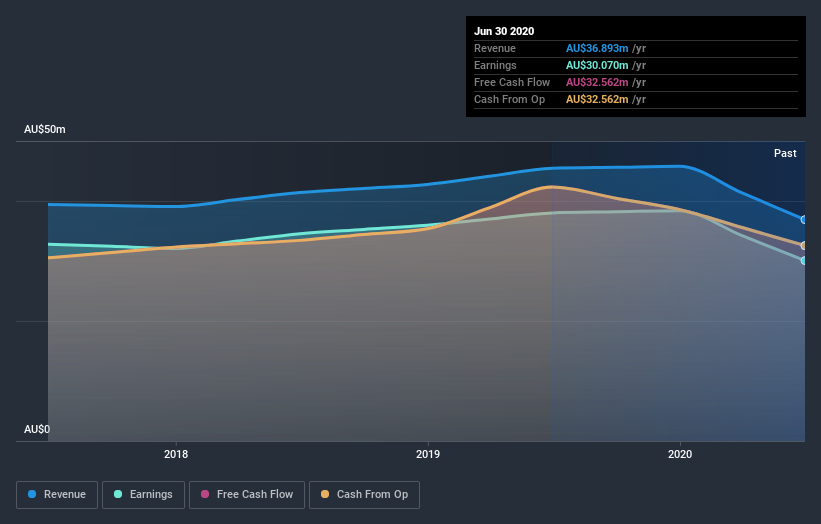Click the Earnings endpoint marker on chart

[x=804, y=260]
